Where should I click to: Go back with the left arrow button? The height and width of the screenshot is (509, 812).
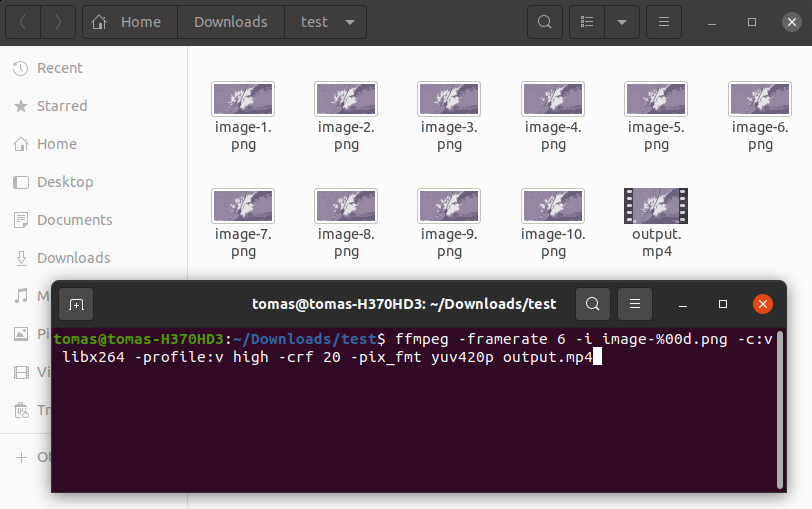pos(23,22)
